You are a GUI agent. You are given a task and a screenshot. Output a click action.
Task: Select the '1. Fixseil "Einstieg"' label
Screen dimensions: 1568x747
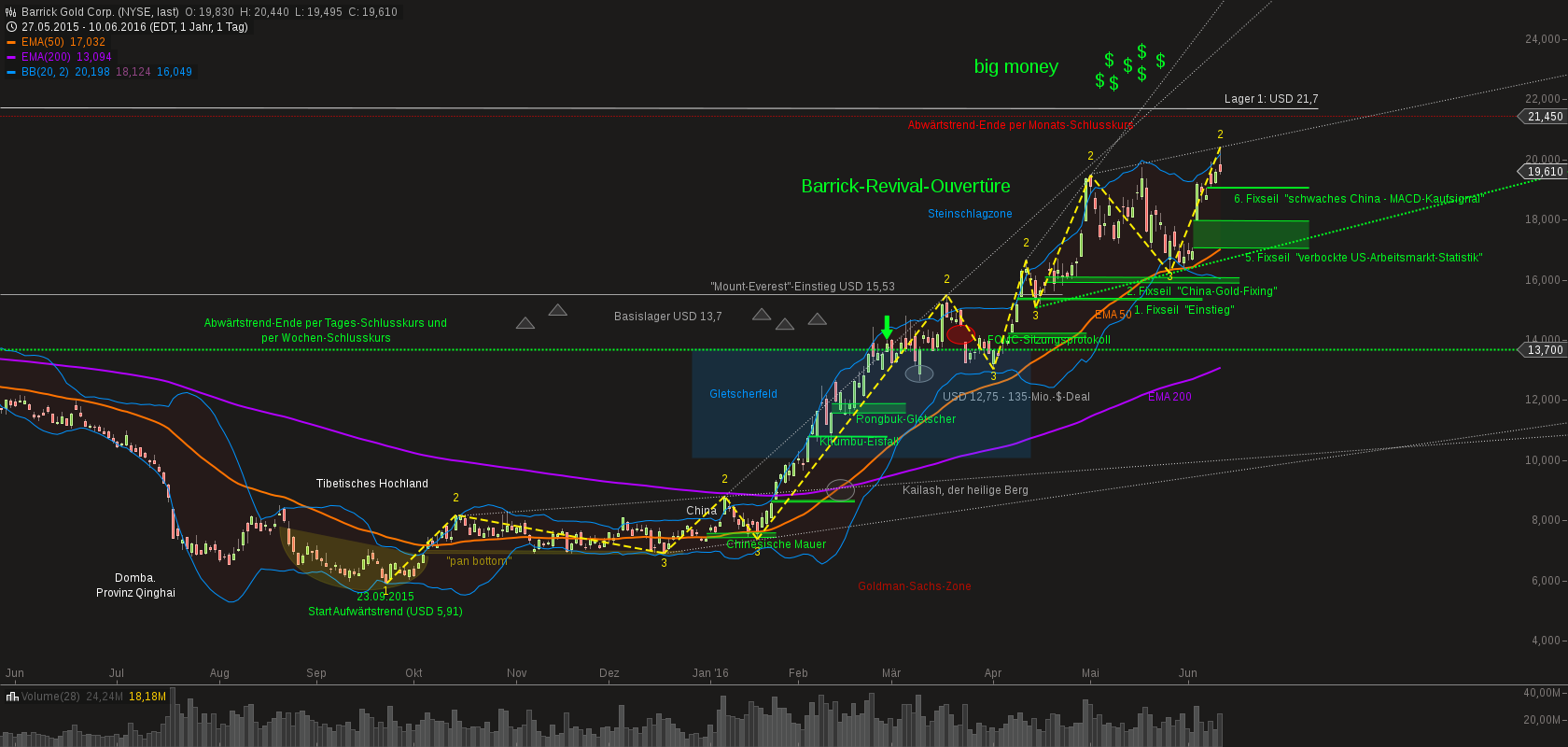coord(1183,310)
